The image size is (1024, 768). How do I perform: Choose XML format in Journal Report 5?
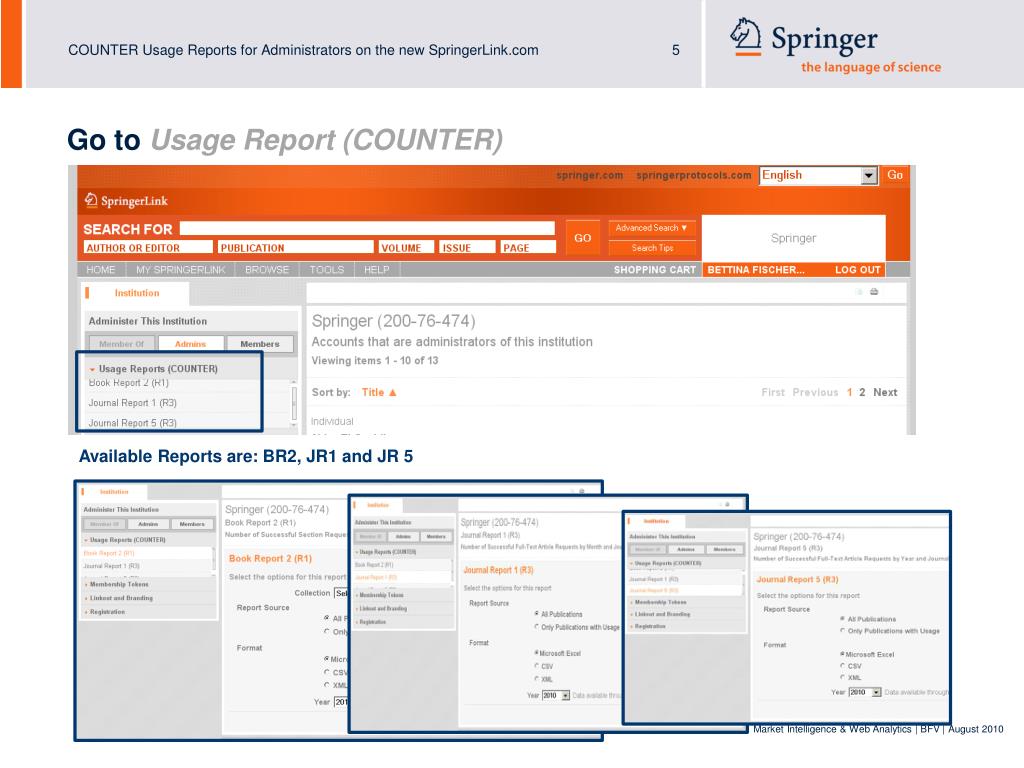point(842,678)
